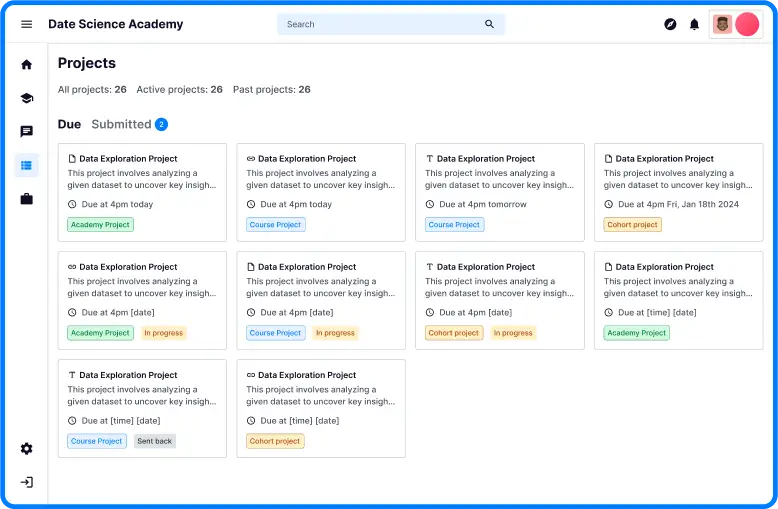Open the compass explore icon
Viewport: 778px width, 509px height.
click(670, 24)
